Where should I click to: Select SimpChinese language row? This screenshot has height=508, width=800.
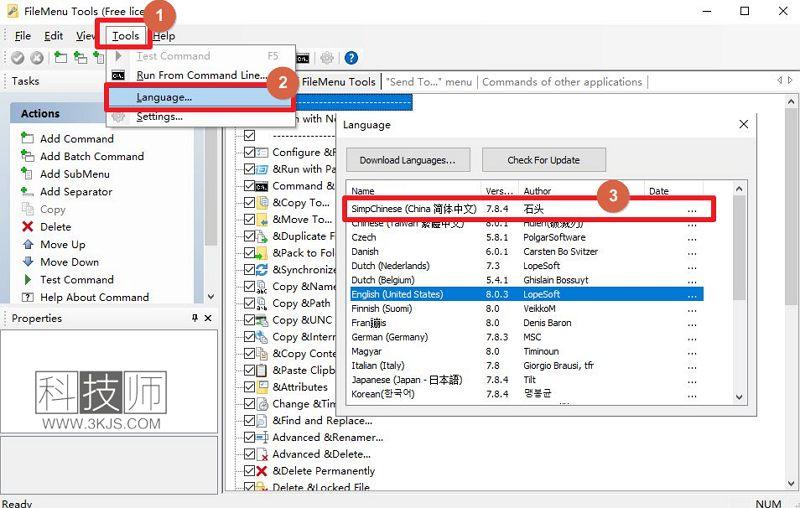click(527, 209)
